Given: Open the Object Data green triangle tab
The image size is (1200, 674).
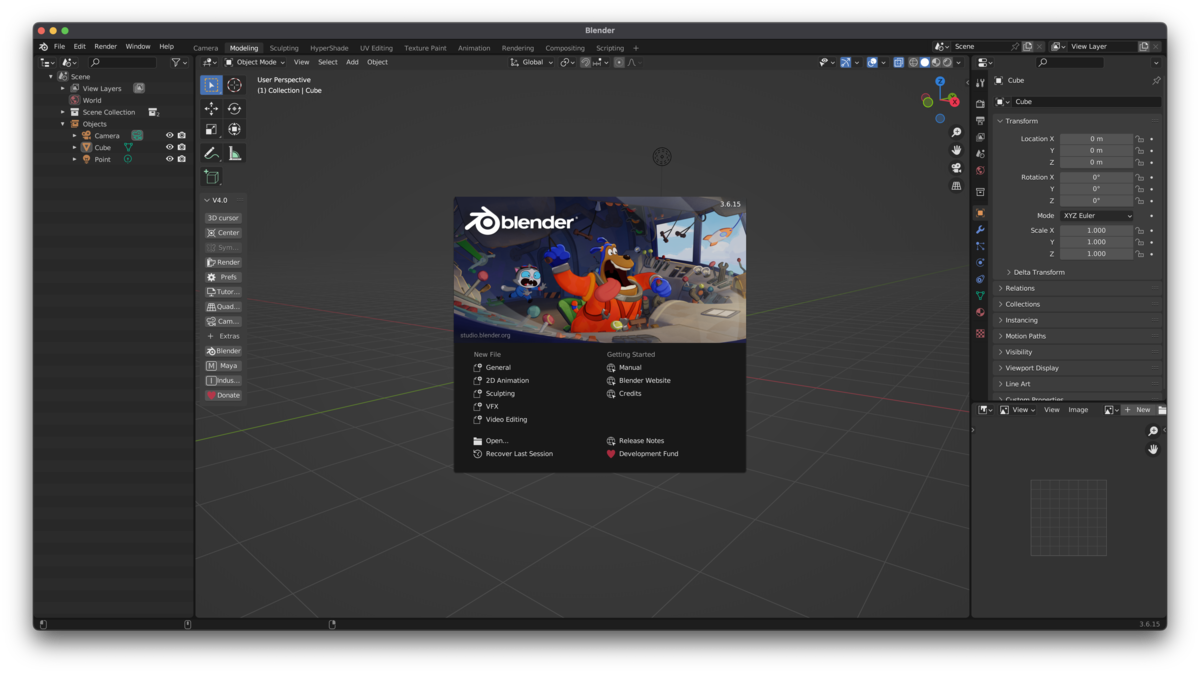Looking at the screenshot, I should pyautogui.click(x=980, y=296).
